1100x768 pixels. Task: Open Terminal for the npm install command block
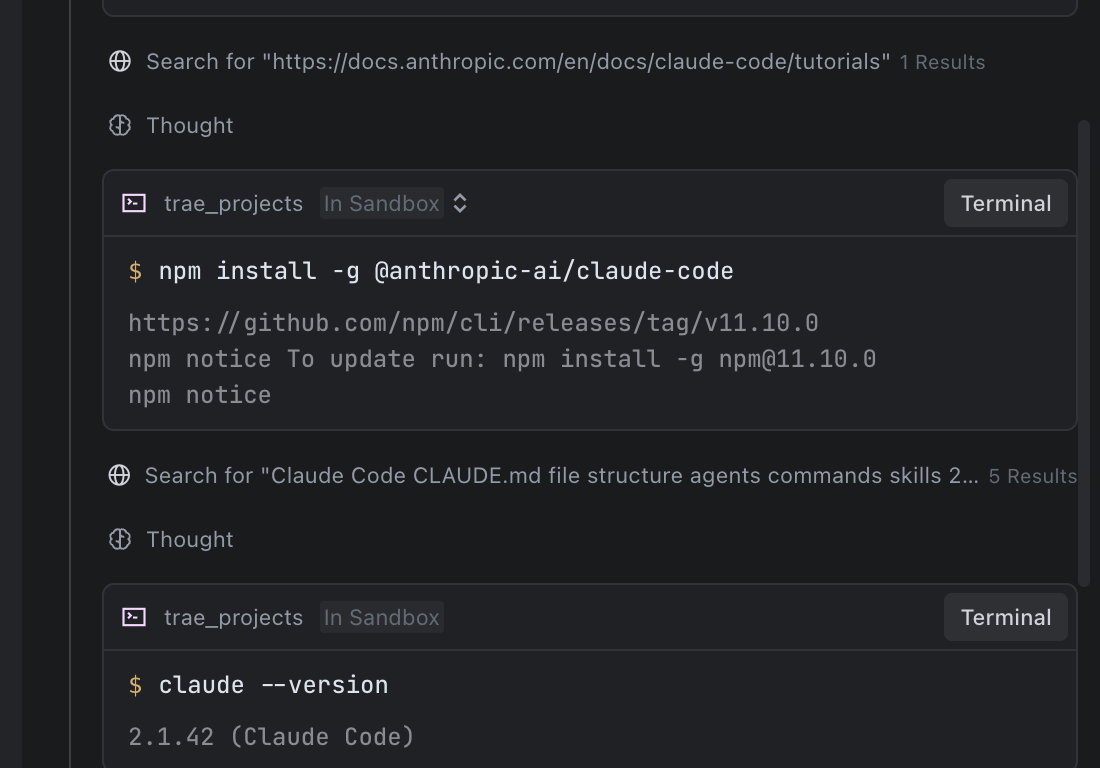[x=1005, y=202]
